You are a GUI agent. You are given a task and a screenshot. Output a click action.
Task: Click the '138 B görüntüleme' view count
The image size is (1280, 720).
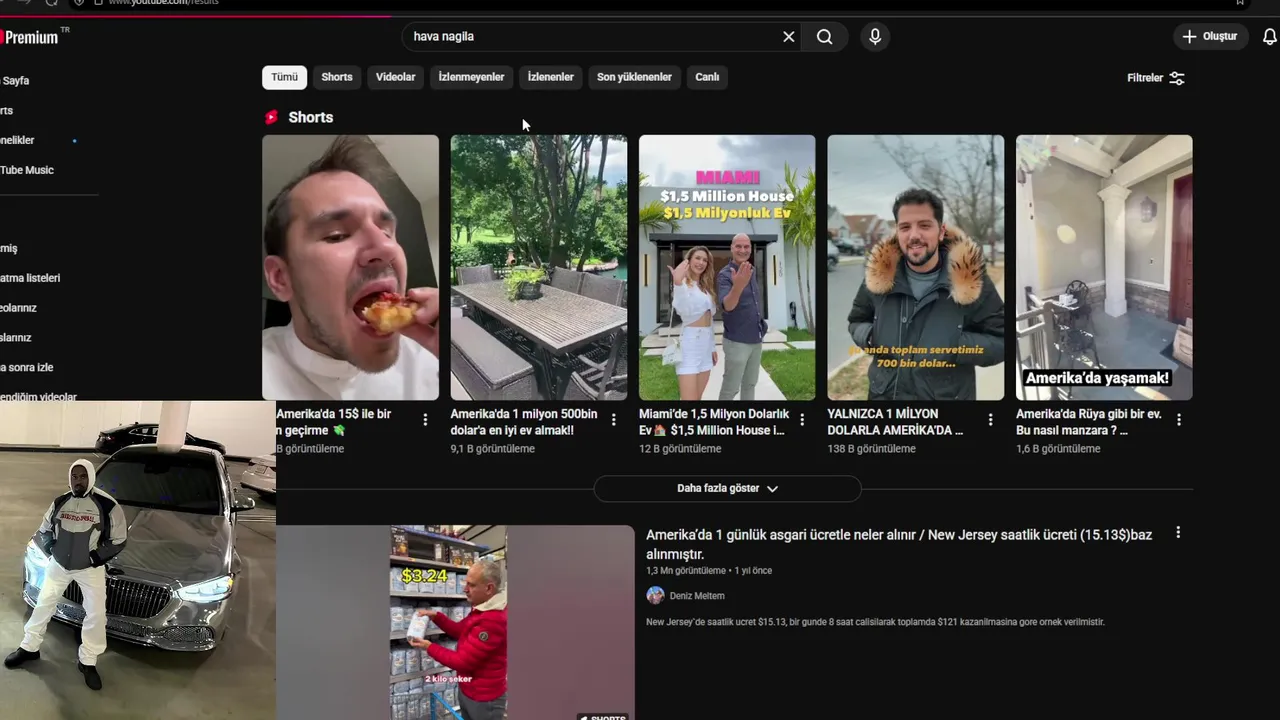(x=871, y=449)
